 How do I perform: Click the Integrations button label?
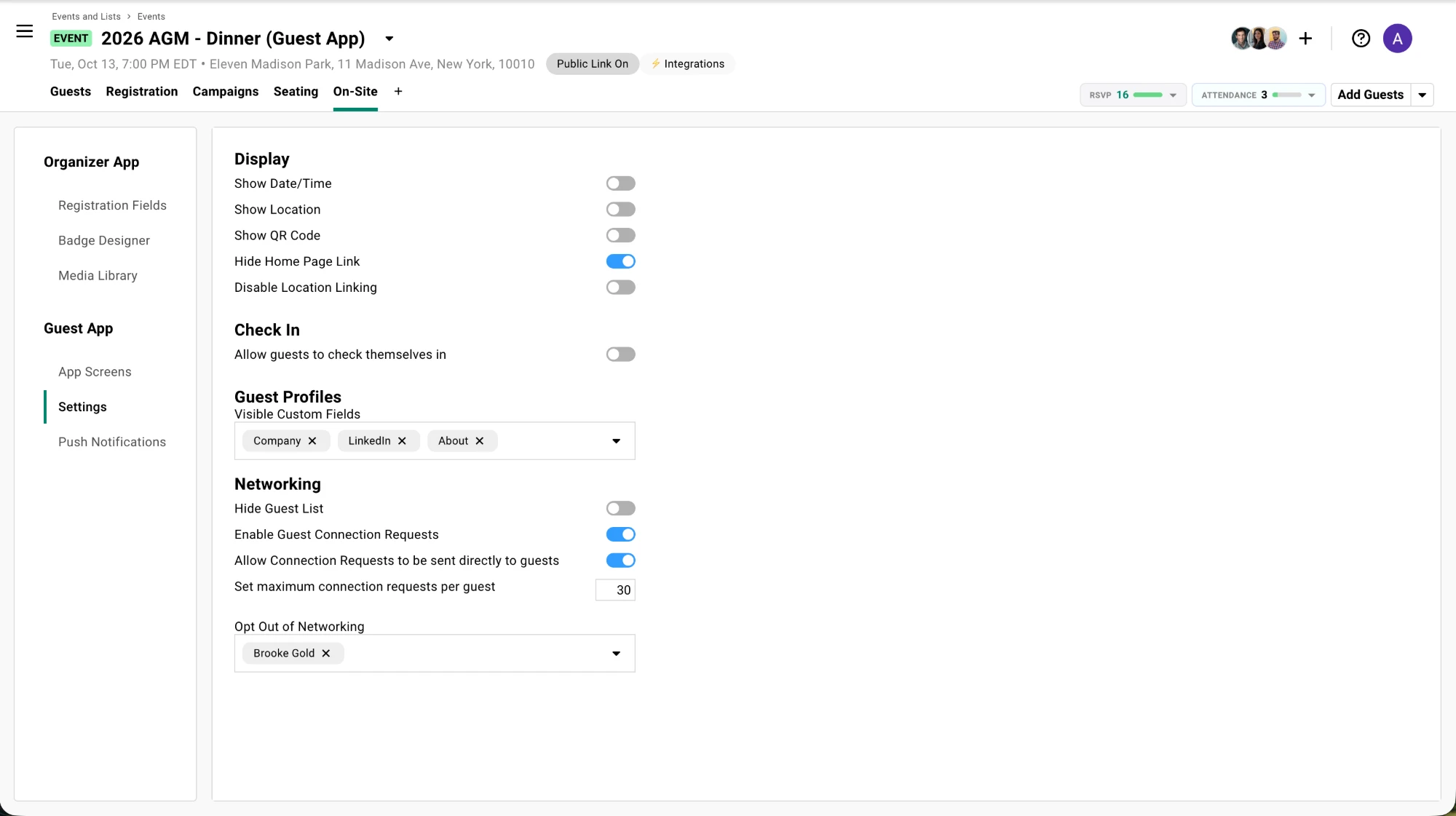click(694, 64)
